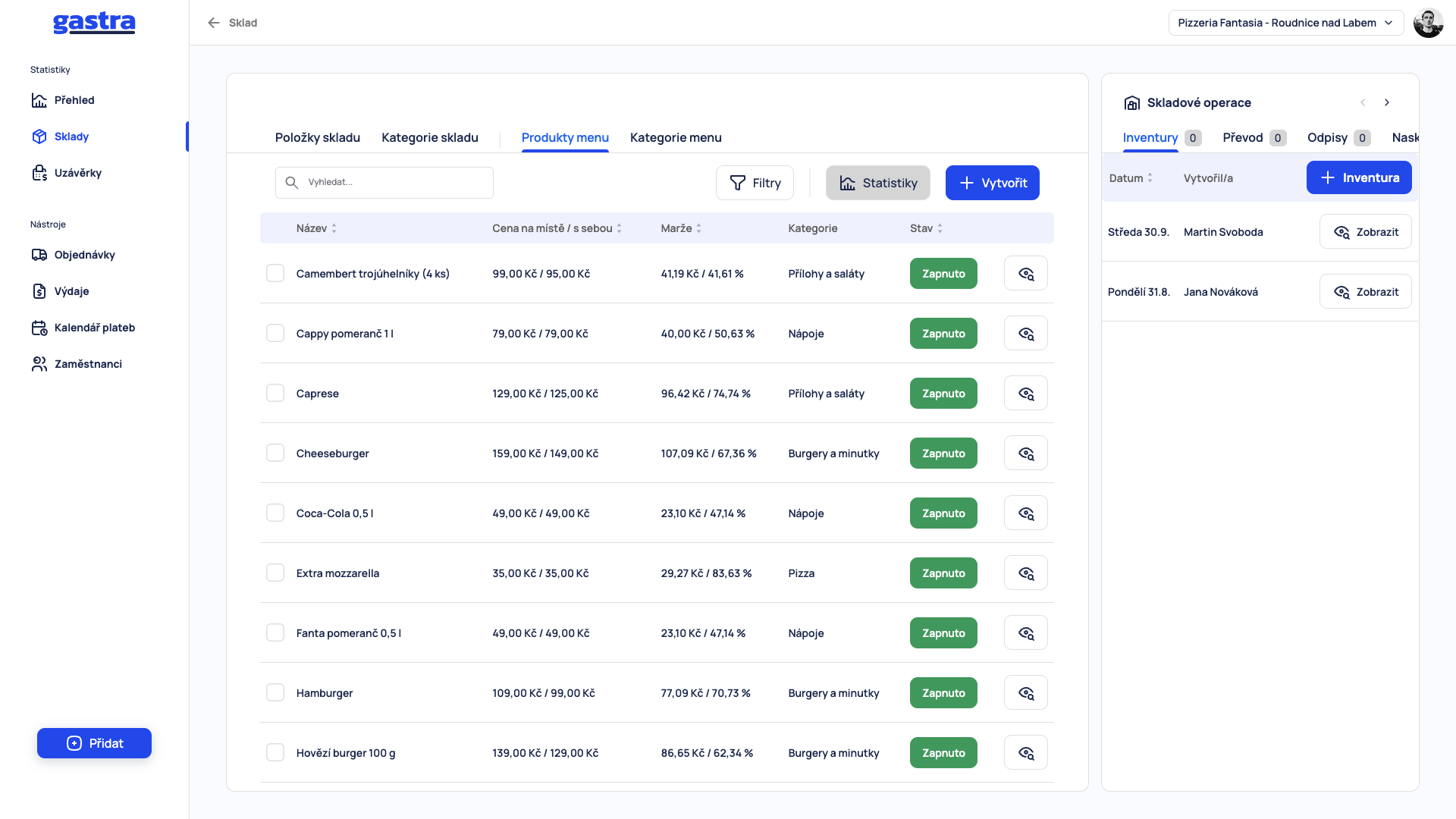This screenshot has height=819, width=1456.
Task: Sort by Cena na místě / s sebou
Action: click(x=557, y=228)
